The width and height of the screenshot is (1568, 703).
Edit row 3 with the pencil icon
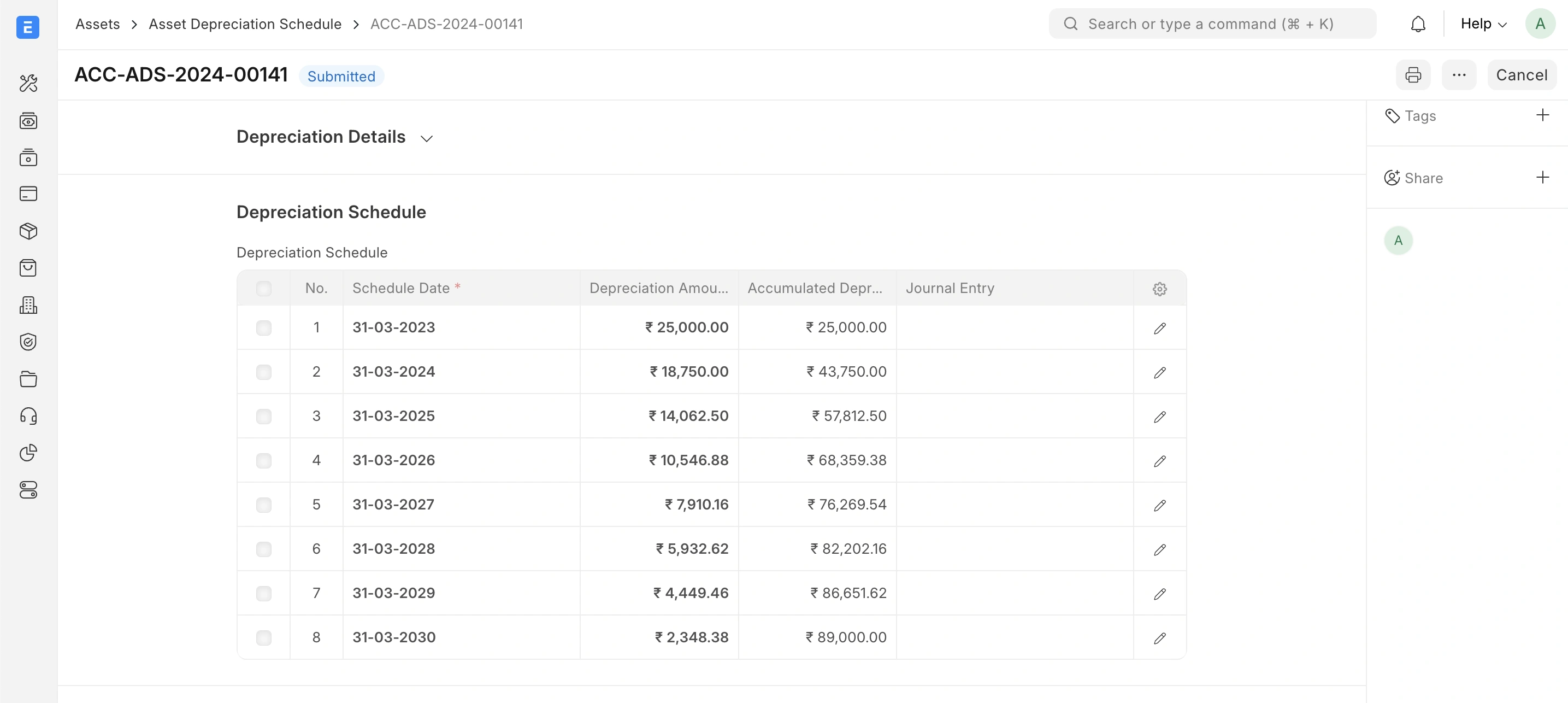1159,417
